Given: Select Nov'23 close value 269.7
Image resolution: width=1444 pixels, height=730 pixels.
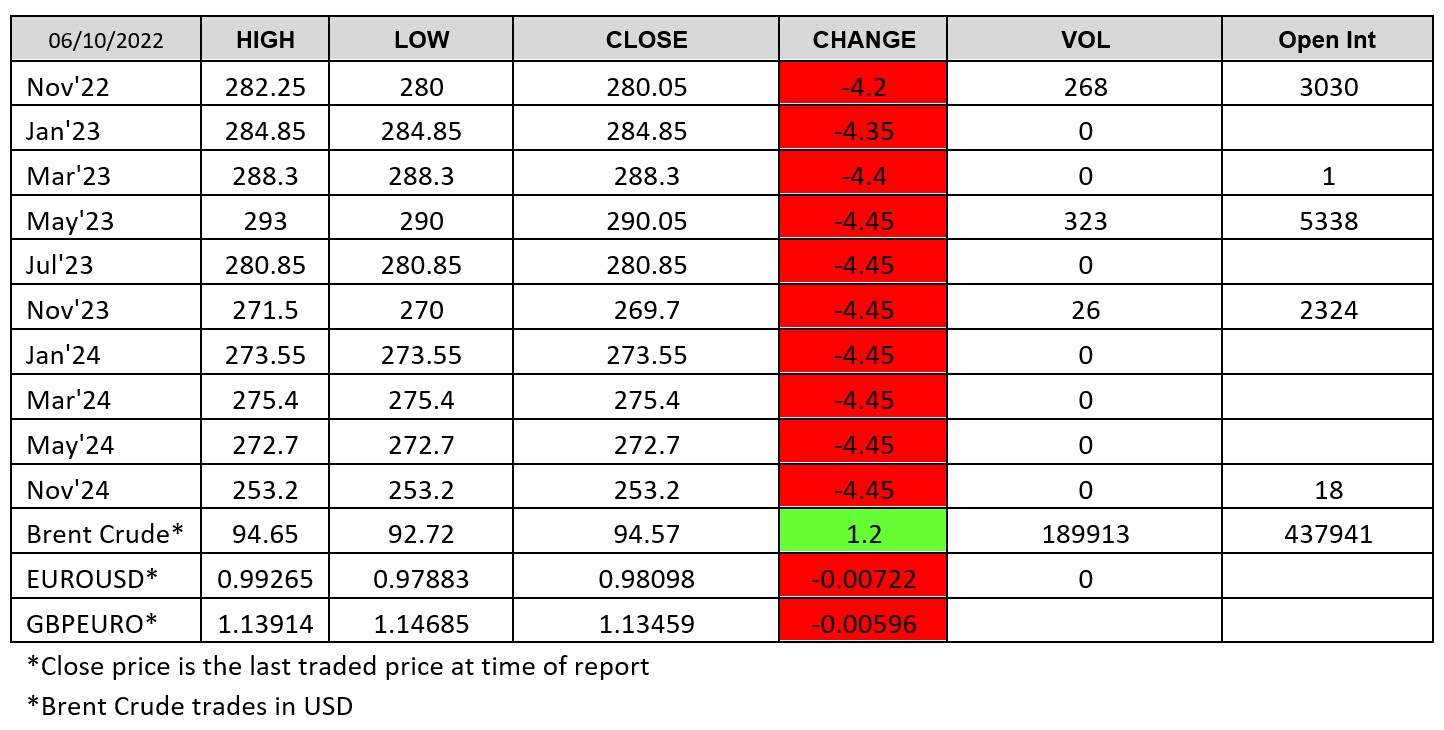Looking at the screenshot, I should (x=646, y=310).
